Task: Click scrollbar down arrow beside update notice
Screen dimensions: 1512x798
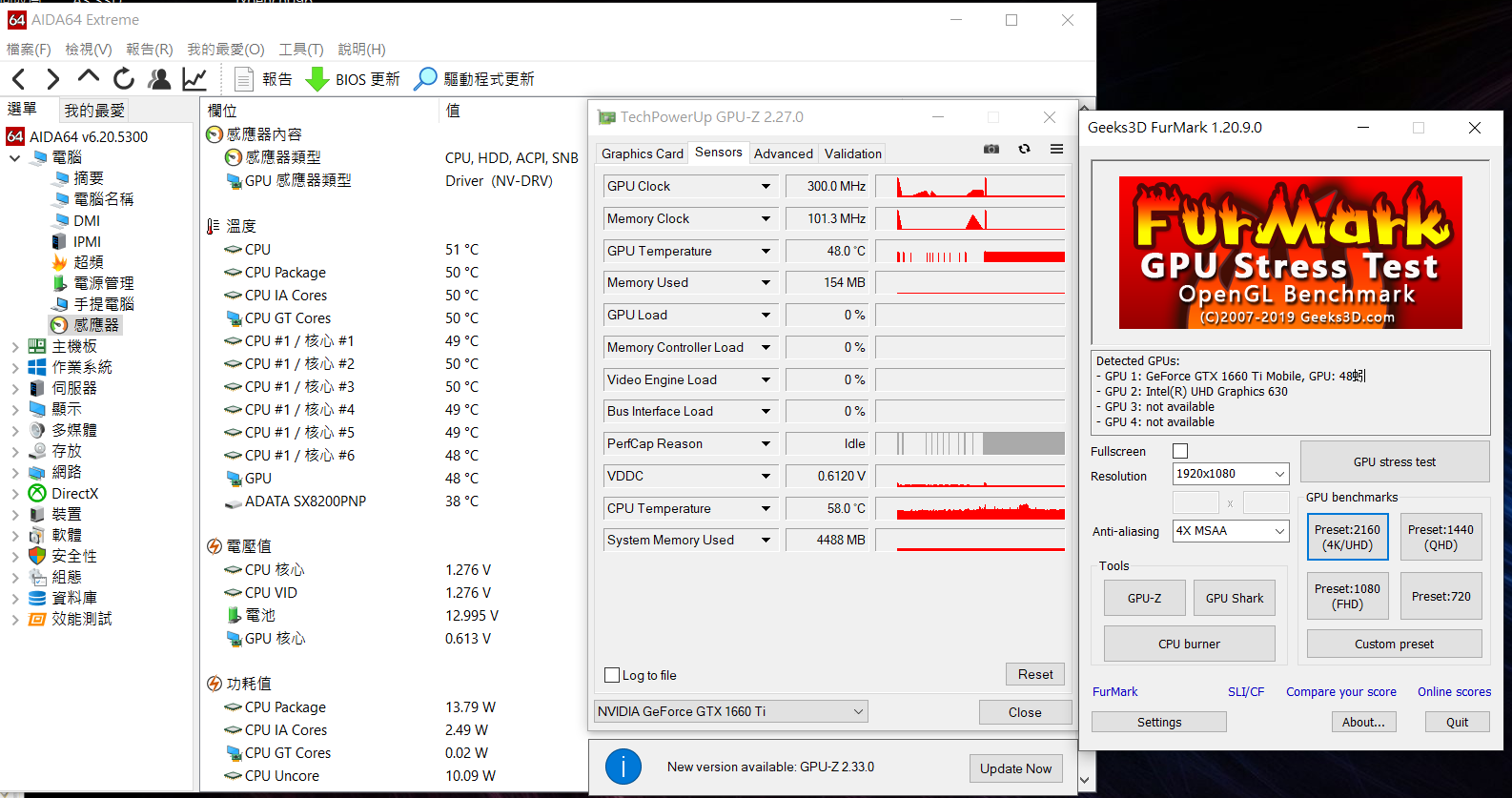Action: click(x=1085, y=780)
